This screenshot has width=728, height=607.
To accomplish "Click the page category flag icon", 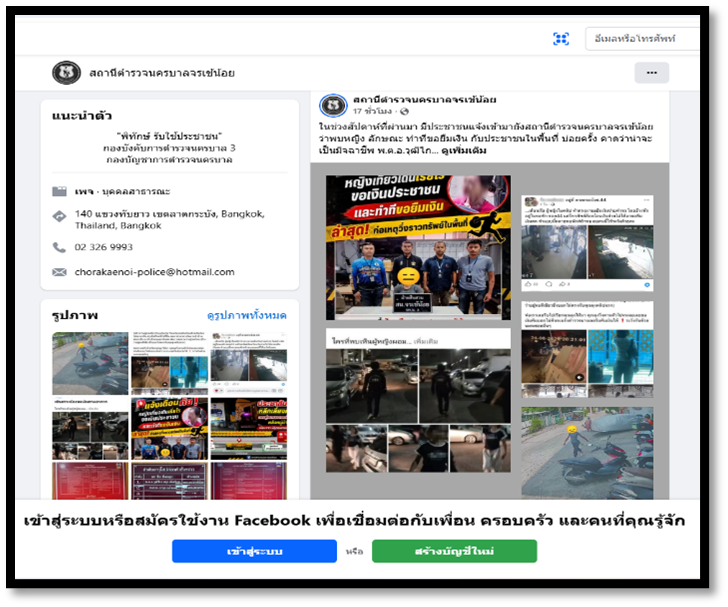I will pos(59,191).
